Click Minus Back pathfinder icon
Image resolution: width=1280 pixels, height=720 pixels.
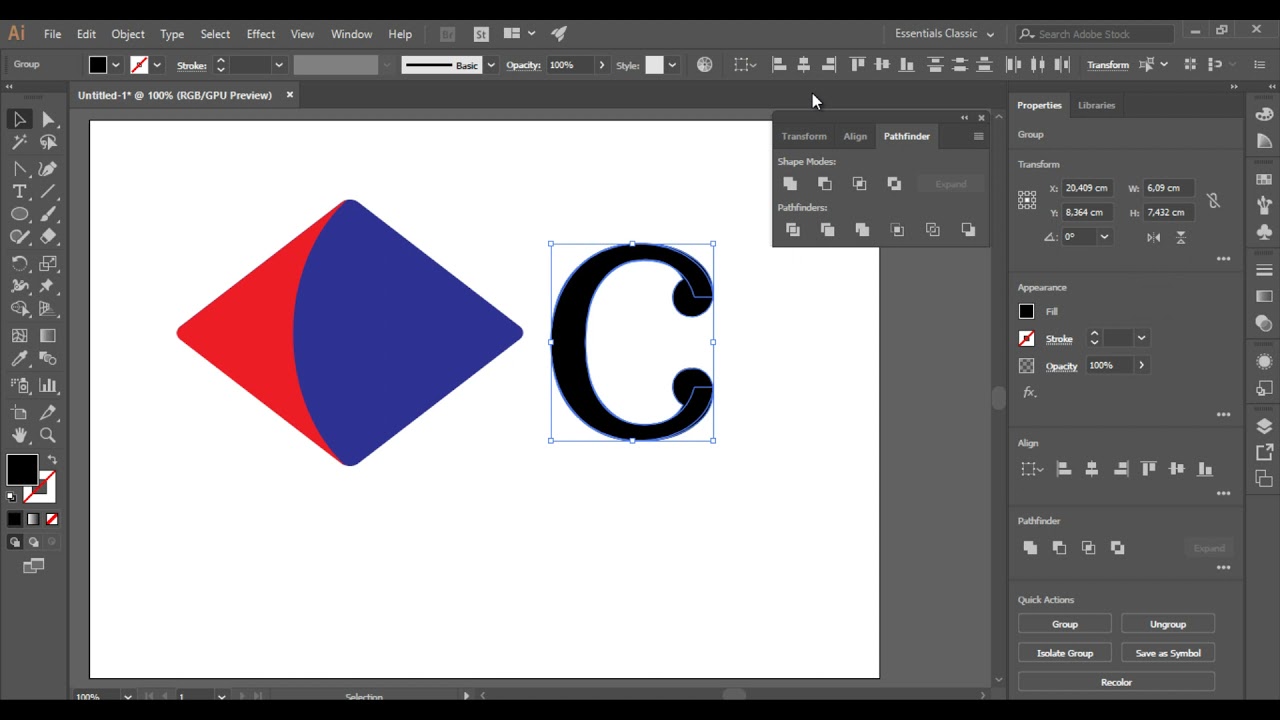(x=968, y=229)
